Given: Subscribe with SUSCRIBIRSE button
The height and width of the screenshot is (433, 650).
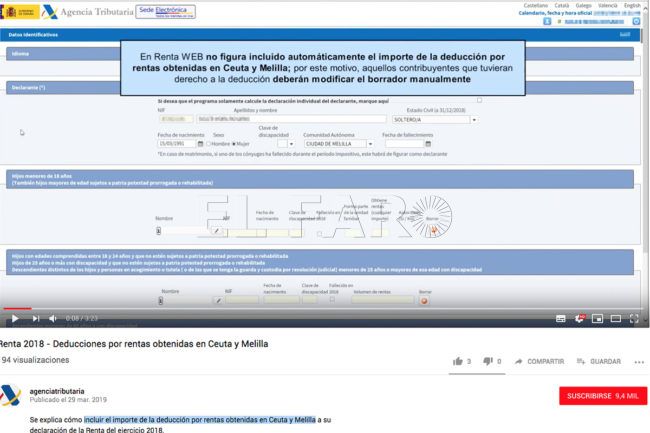Looking at the screenshot, I should 603,396.
